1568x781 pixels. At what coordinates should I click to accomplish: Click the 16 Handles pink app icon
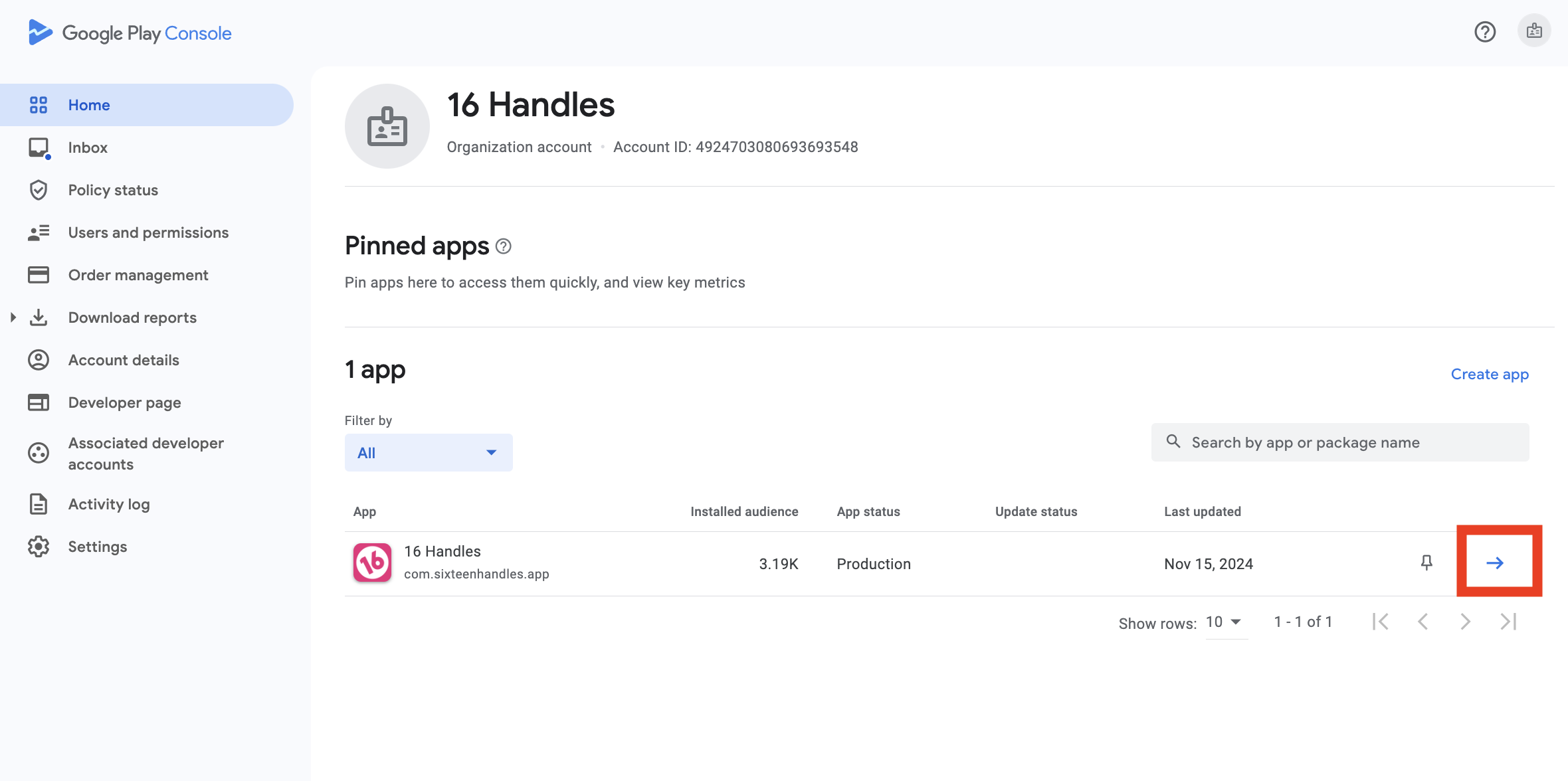(x=372, y=563)
